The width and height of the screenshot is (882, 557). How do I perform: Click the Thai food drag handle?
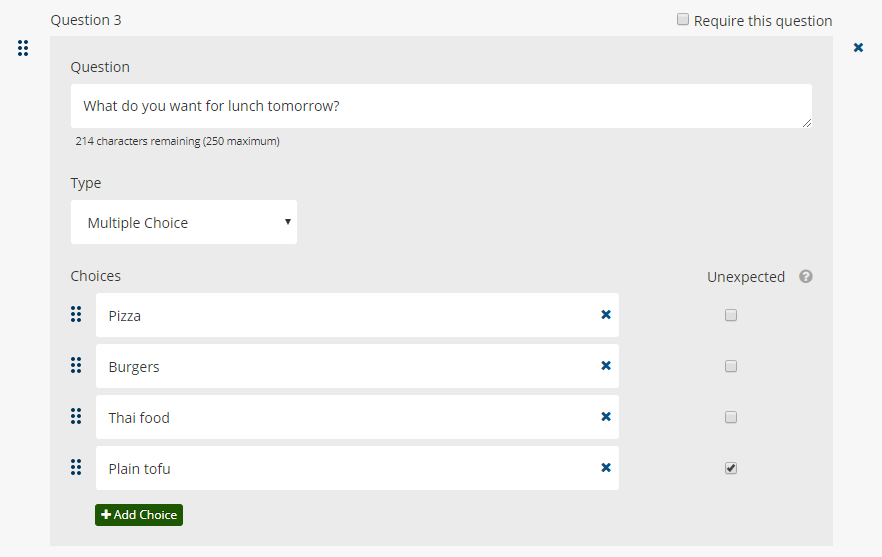tap(76, 416)
